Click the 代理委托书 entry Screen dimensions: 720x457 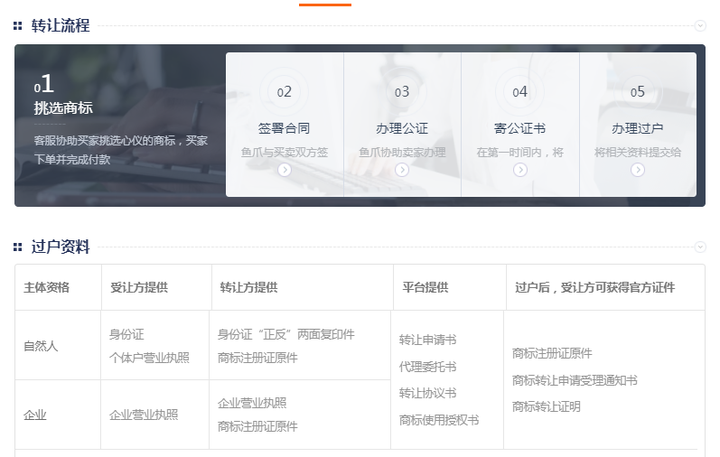pyautogui.click(x=428, y=367)
